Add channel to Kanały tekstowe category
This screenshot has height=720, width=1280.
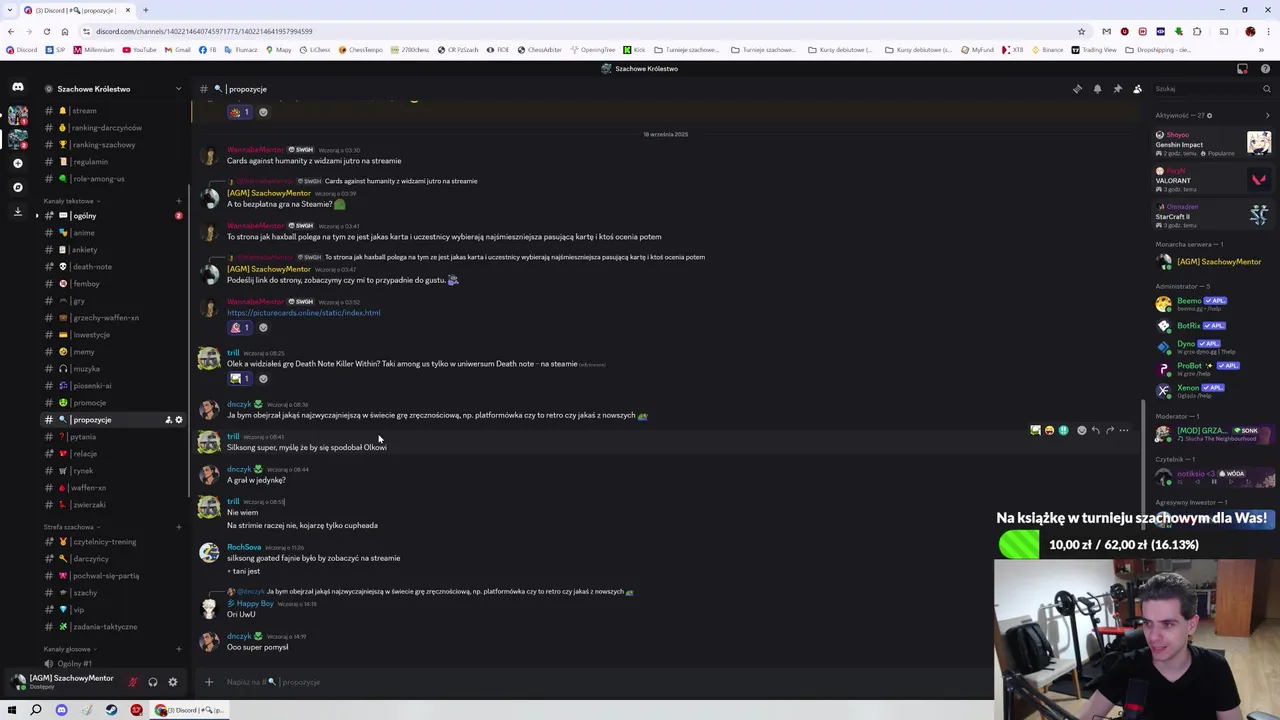tap(179, 201)
